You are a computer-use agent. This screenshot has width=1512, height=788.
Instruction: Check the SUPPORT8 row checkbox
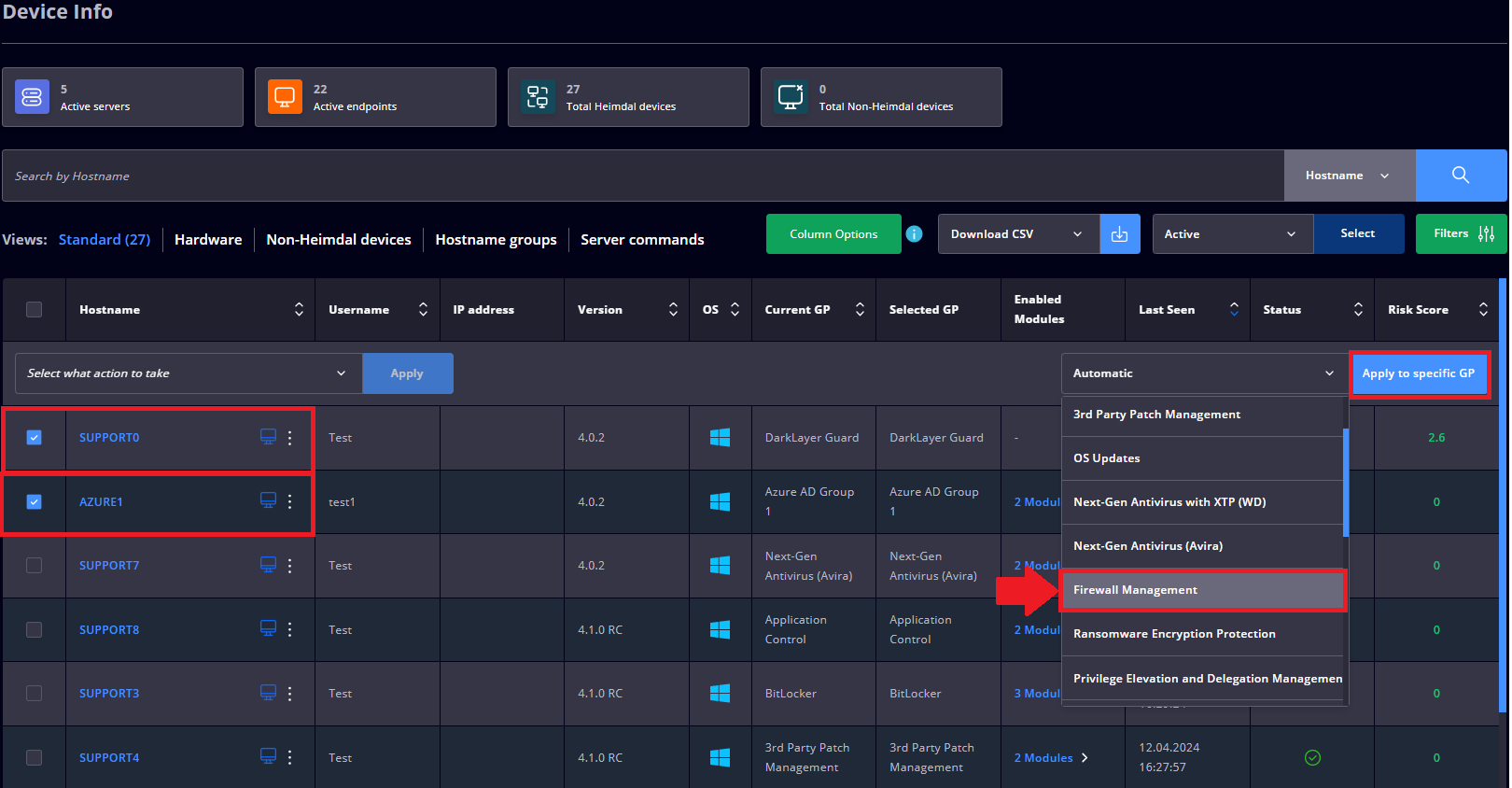tap(35, 629)
